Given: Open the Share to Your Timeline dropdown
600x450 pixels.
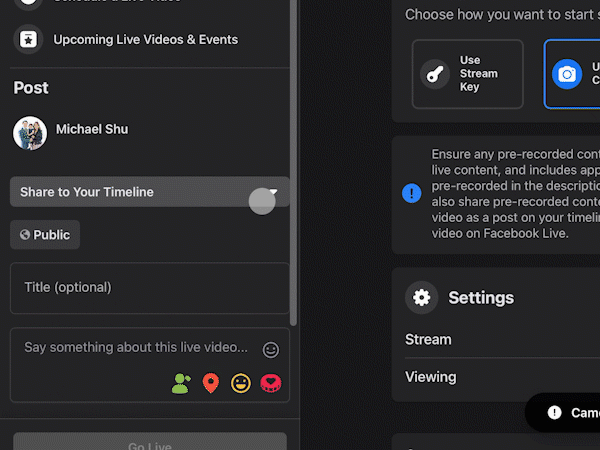Looking at the screenshot, I should (x=150, y=192).
